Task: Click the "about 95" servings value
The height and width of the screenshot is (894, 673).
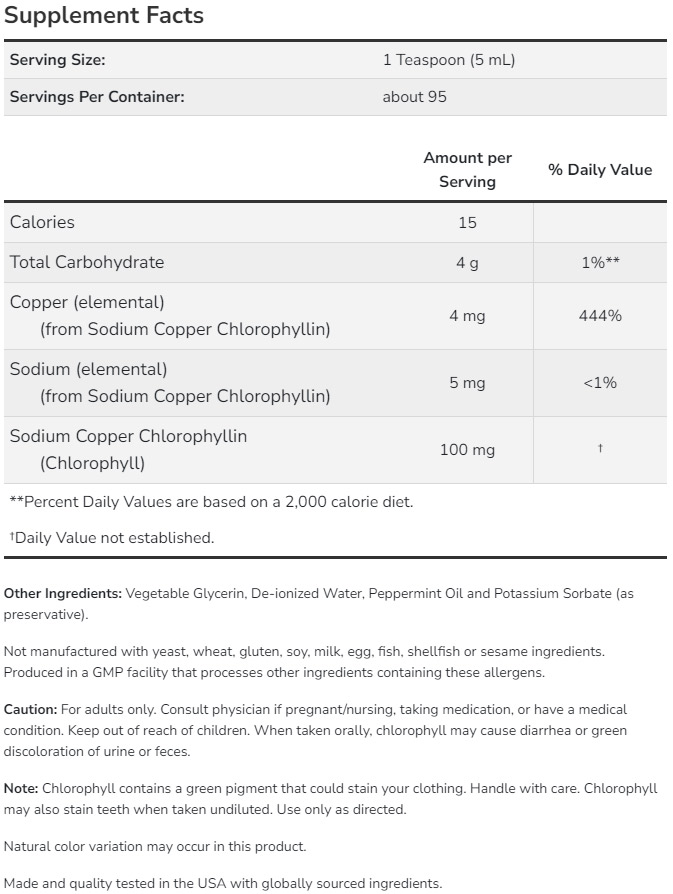Action: tap(414, 97)
